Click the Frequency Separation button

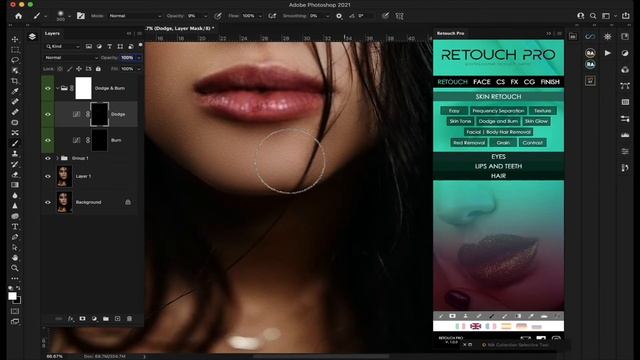coord(498,111)
